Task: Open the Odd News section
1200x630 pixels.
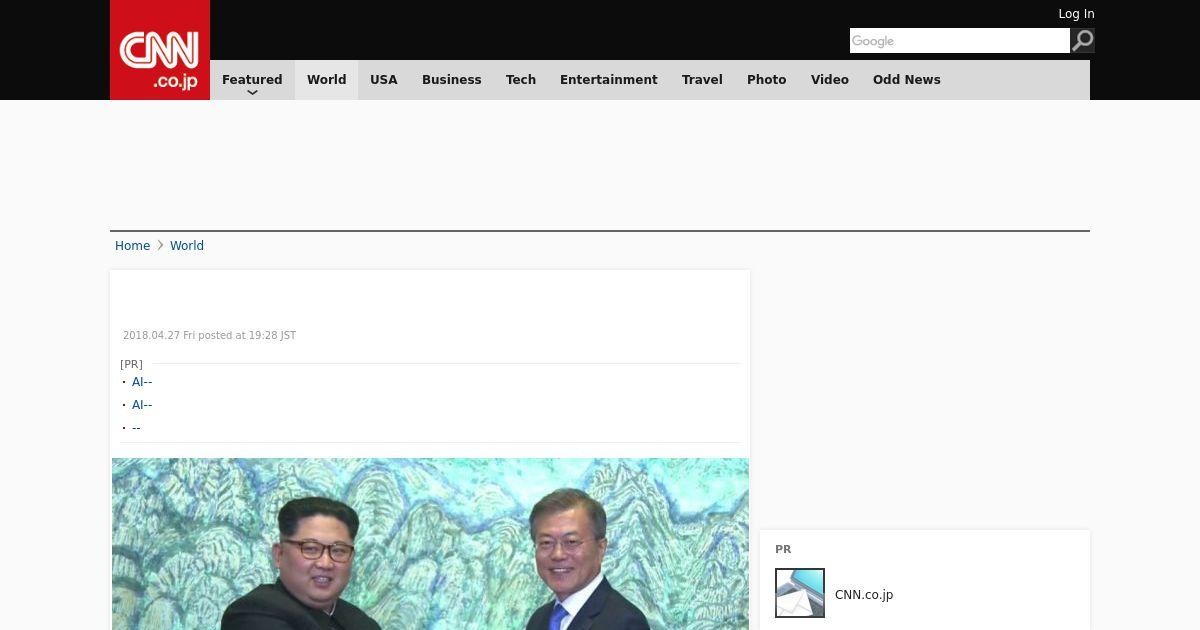Action: [x=907, y=80]
